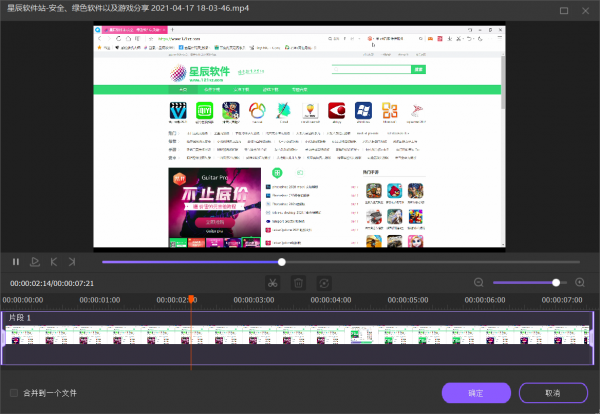Click the time display 00:00:02:14/00:00:07:21
The image size is (600, 414).
pos(52,284)
